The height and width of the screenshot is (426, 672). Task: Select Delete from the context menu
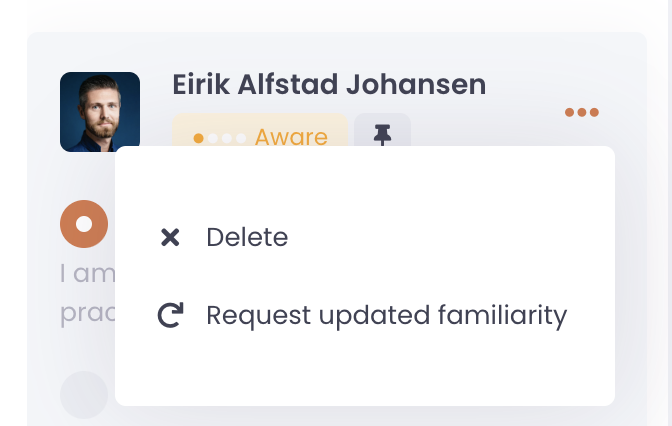click(x=247, y=237)
